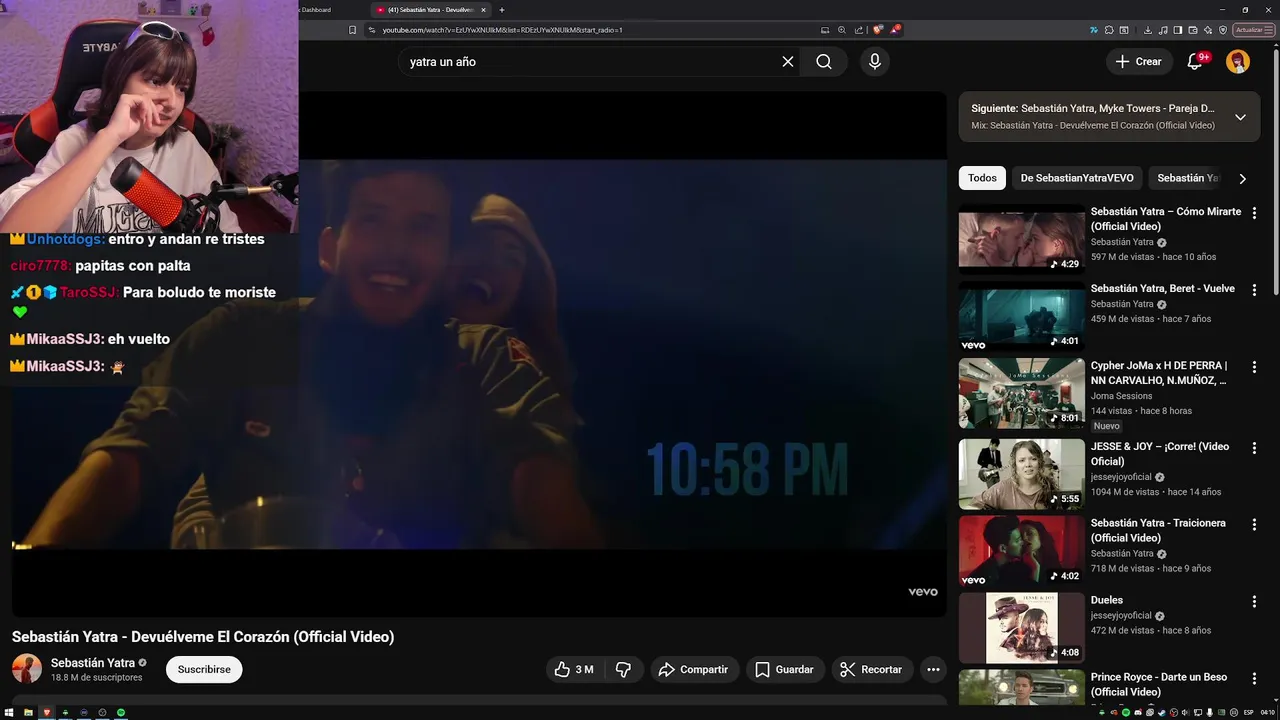Open browser downloads icon

(x=1147, y=30)
